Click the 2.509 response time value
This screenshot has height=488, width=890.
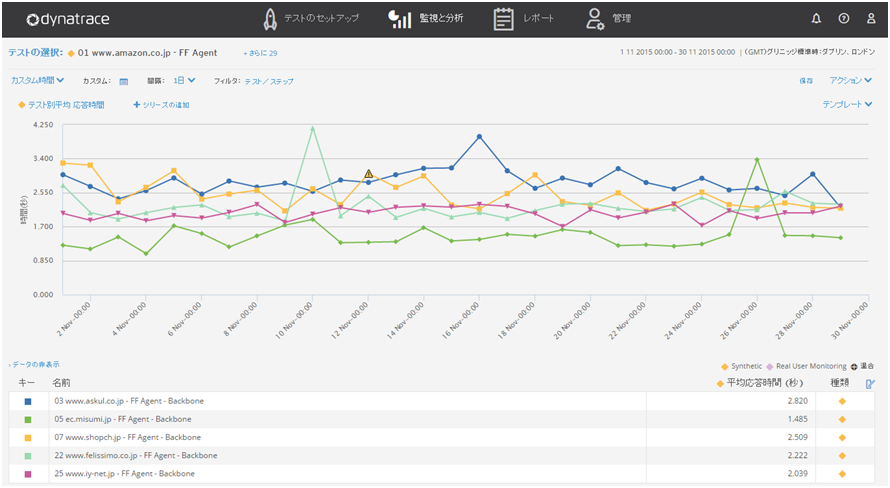(797, 437)
